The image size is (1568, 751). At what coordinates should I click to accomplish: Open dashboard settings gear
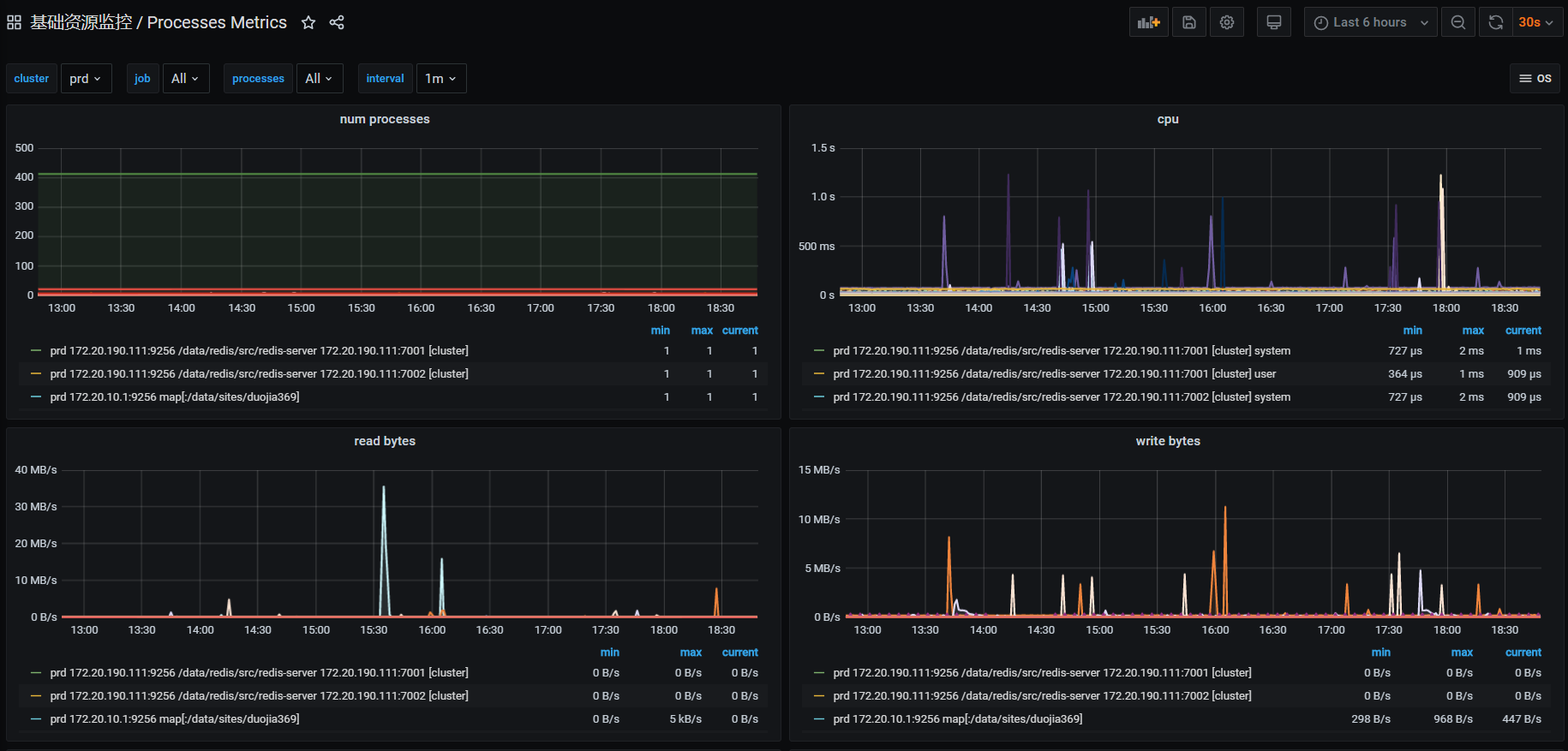pos(1227,22)
